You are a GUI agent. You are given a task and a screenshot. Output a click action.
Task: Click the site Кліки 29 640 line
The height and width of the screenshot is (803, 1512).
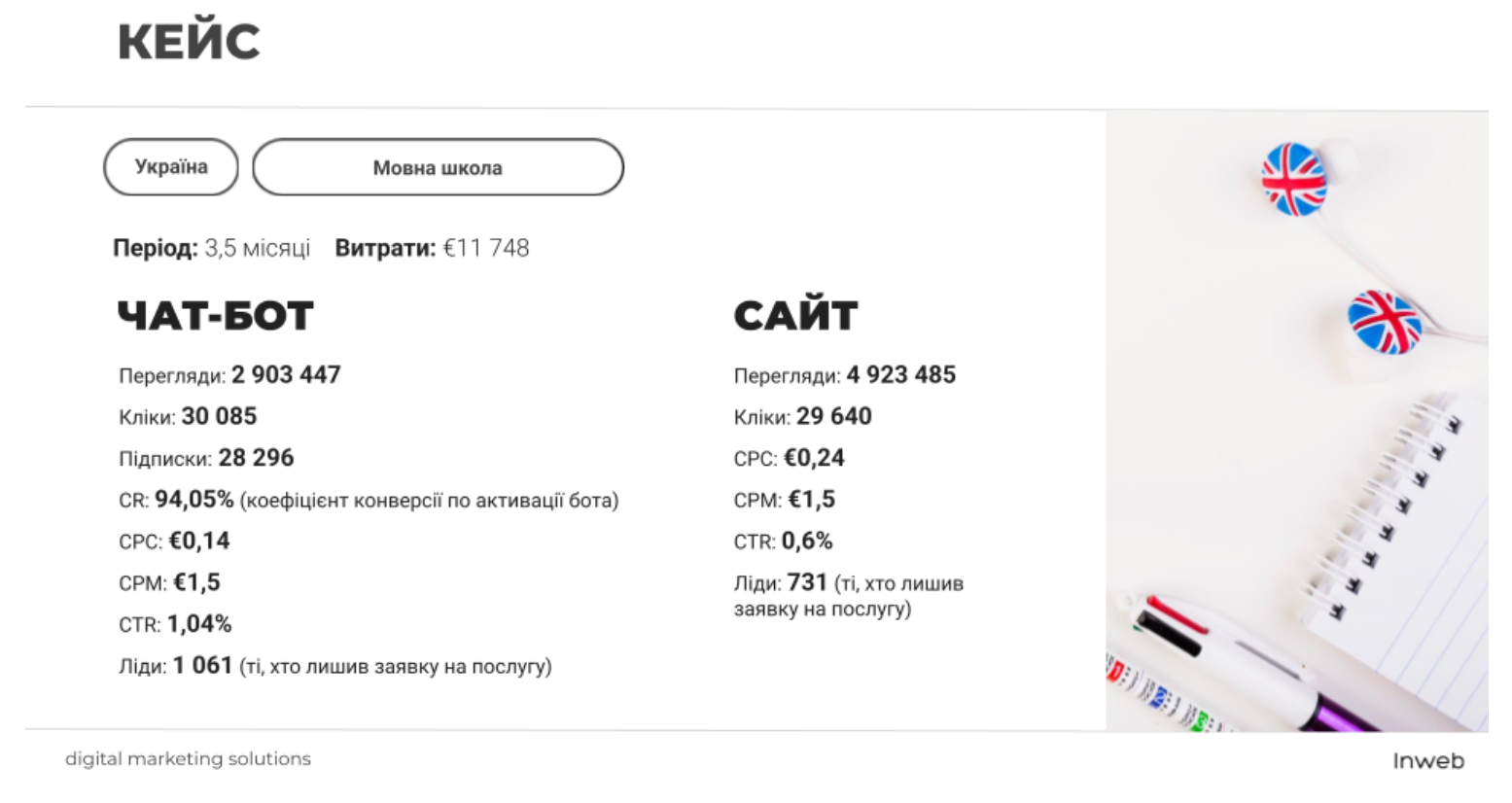[803, 417]
